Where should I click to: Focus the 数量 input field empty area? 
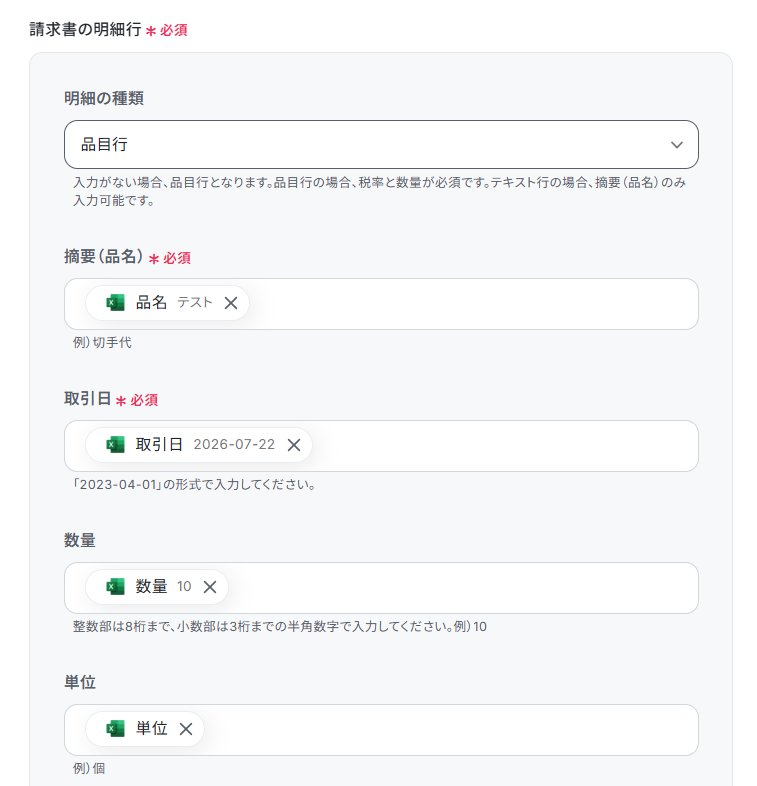click(x=461, y=587)
